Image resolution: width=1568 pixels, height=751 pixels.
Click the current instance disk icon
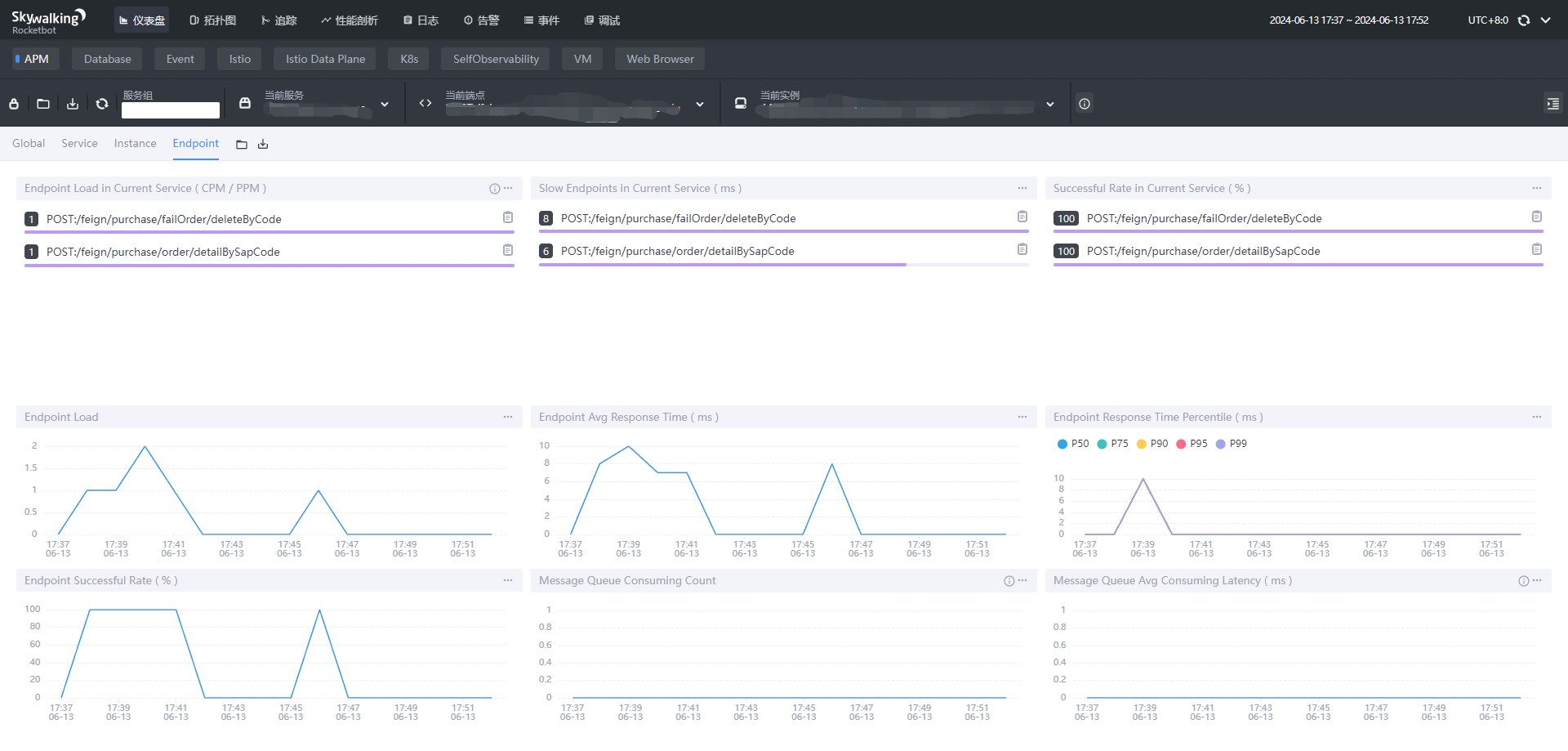pos(741,103)
